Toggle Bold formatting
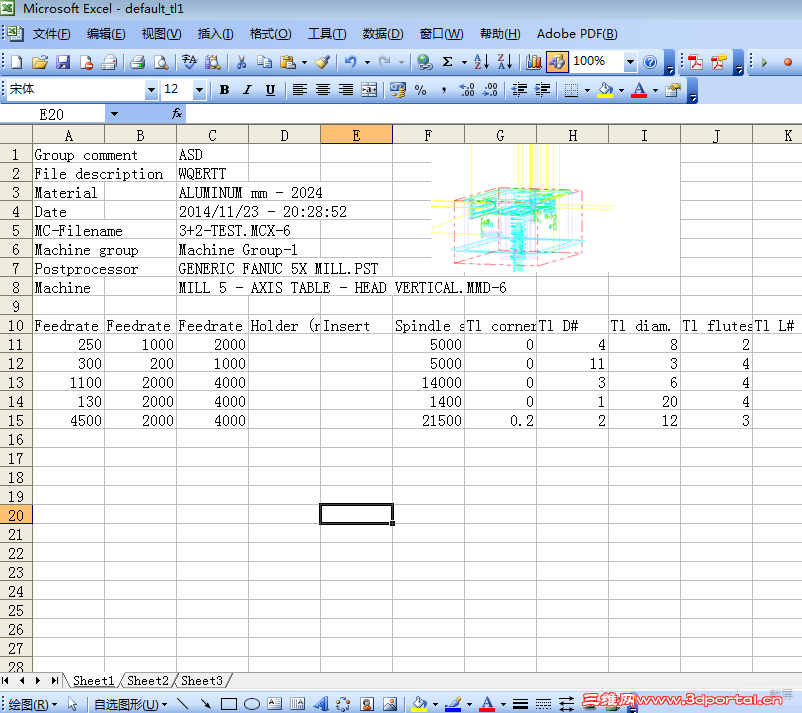 [224, 91]
